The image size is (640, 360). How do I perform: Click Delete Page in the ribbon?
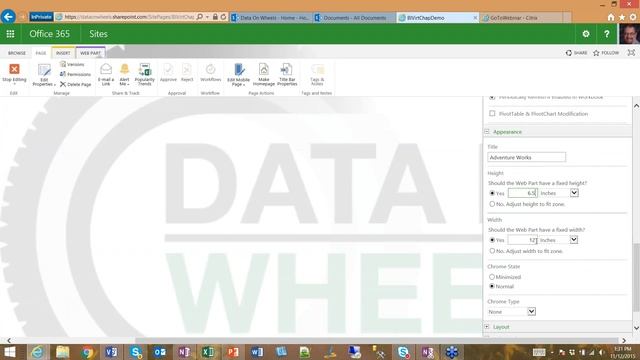tap(76, 84)
